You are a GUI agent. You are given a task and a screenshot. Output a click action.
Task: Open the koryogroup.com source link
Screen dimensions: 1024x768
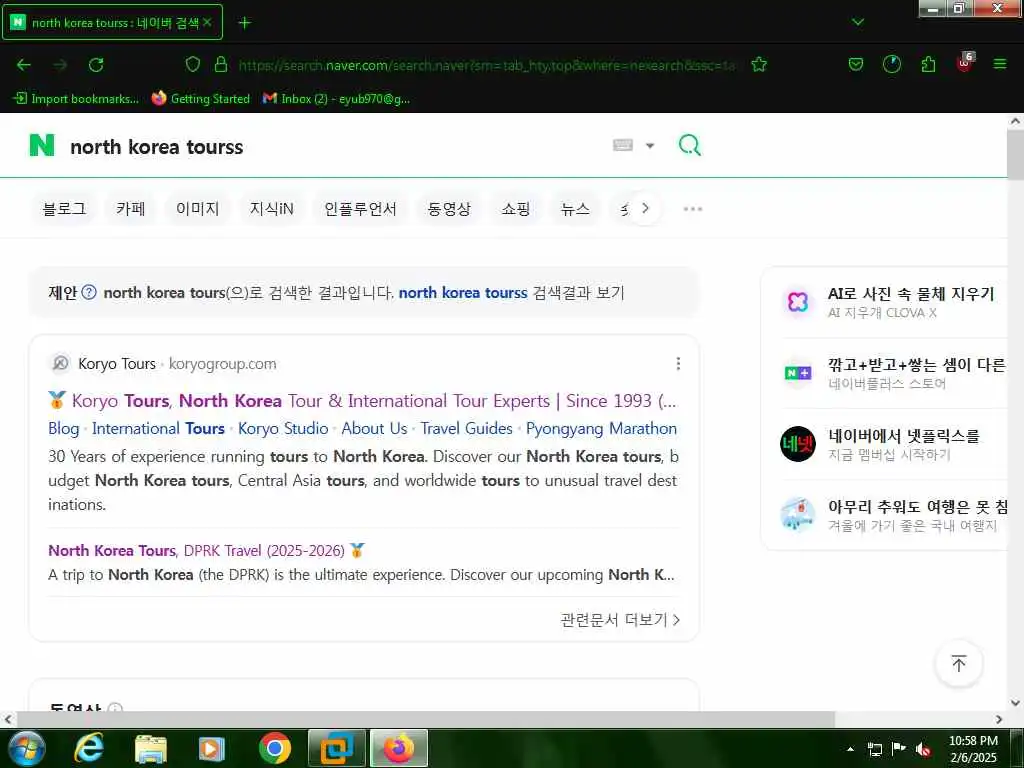click(x=222, y=364)
